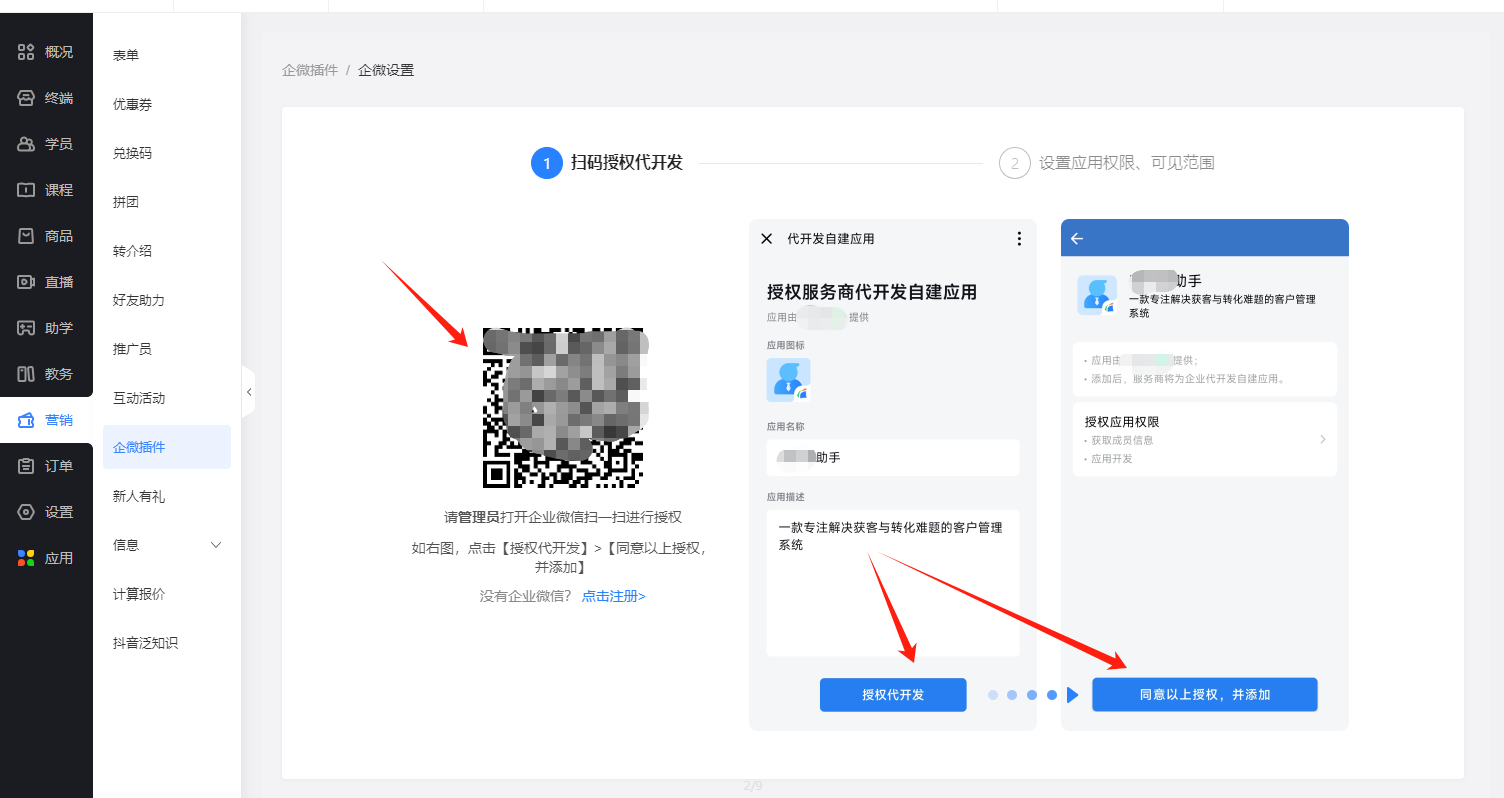Go to the 兑换码 menu item
The width and height of the screenshot is (1504, 798).
(132, 153)
